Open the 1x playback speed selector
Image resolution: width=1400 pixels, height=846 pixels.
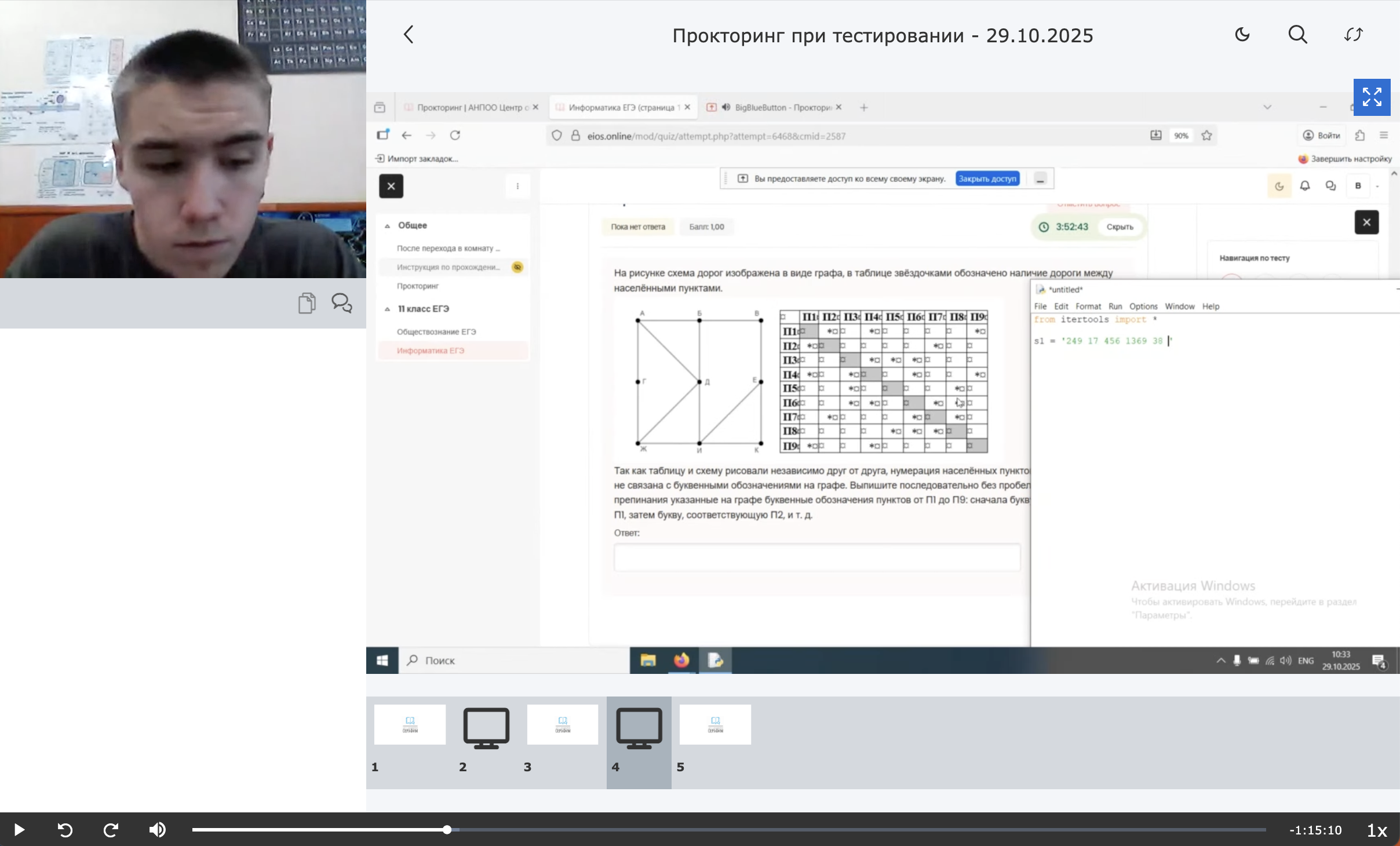1377,830
